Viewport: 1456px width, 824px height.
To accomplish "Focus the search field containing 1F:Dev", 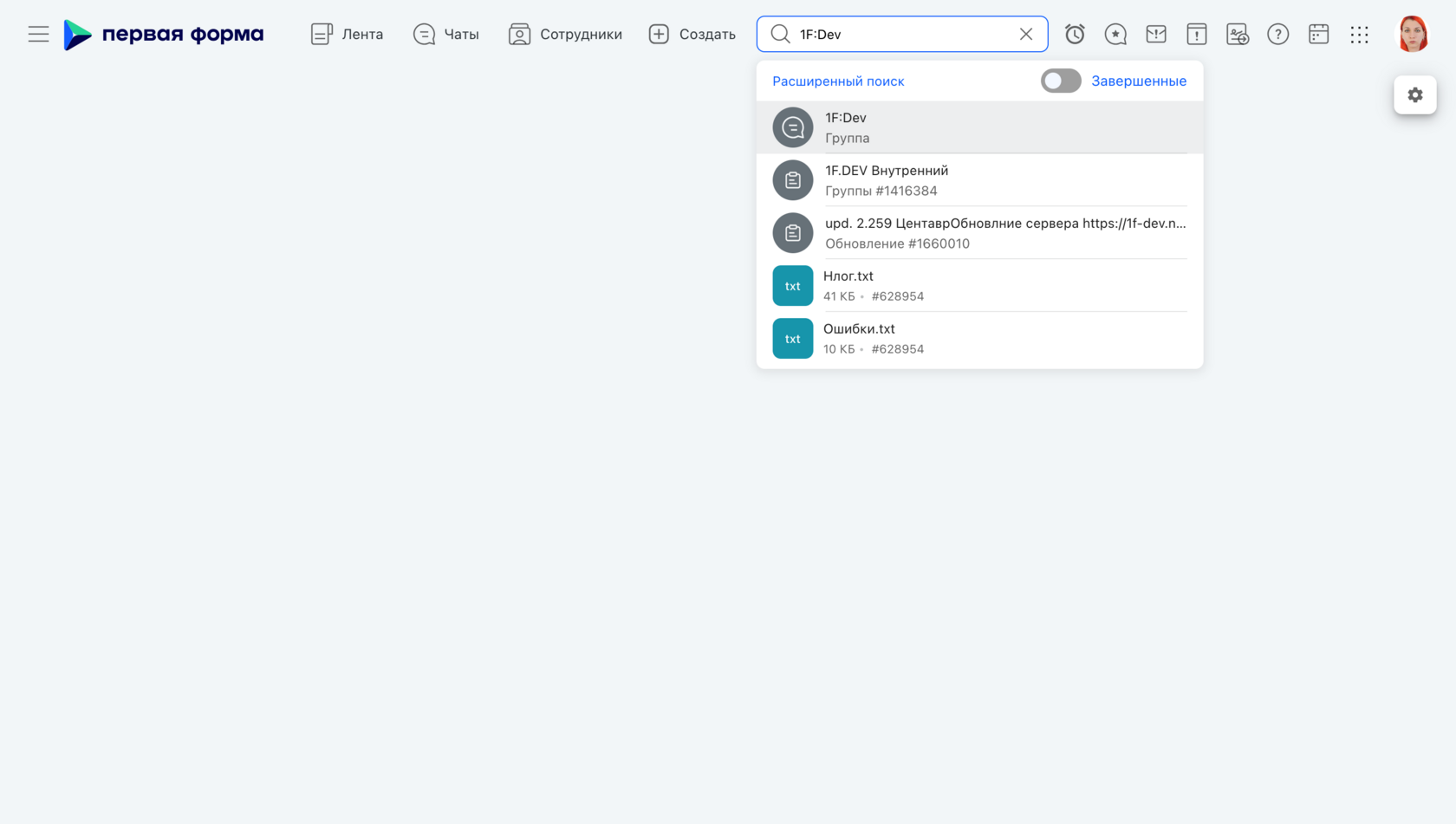I will (x=902, y=34).
